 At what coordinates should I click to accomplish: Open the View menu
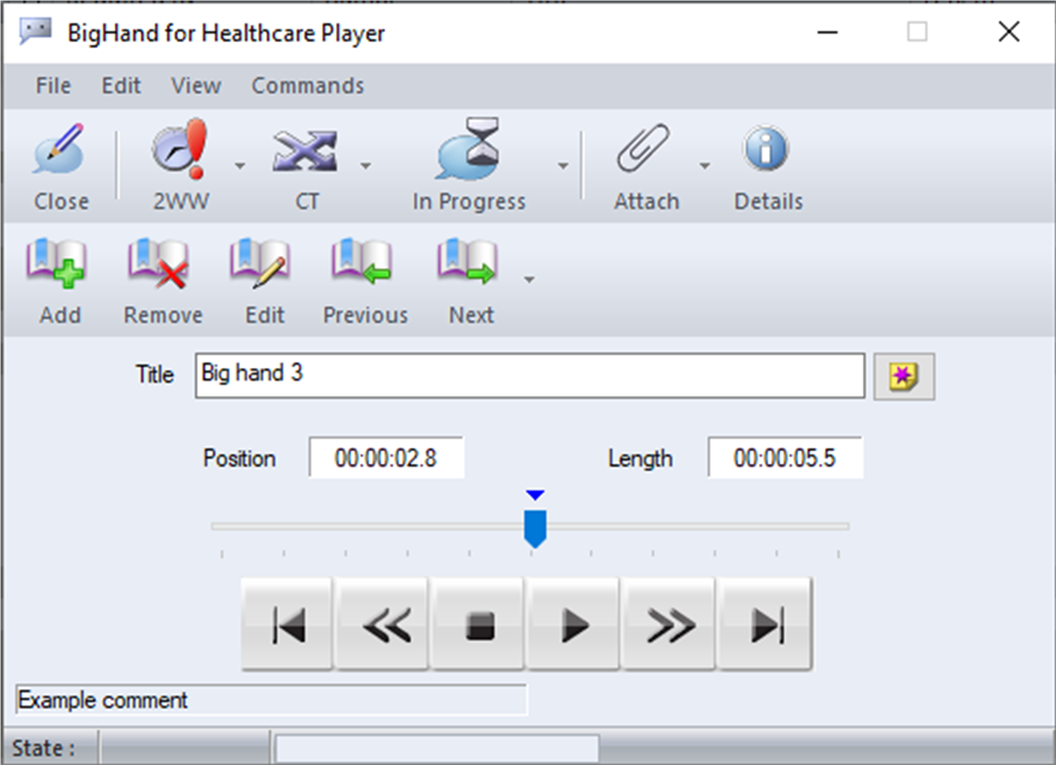tap(196, 86)
